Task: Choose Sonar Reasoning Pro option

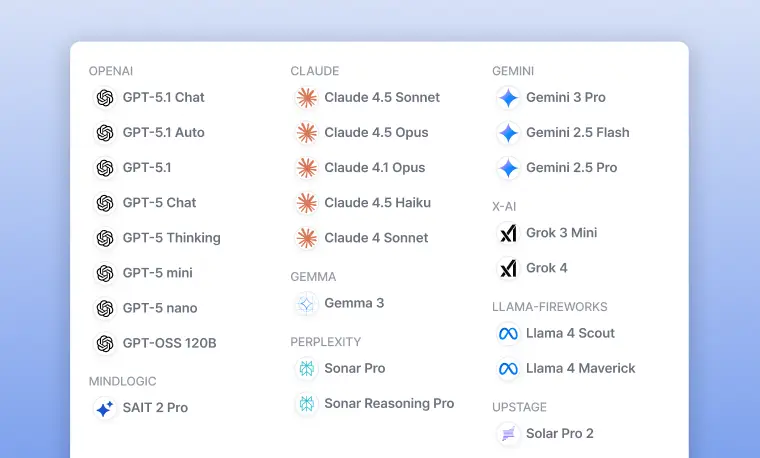Action: [x=388, y=404]
